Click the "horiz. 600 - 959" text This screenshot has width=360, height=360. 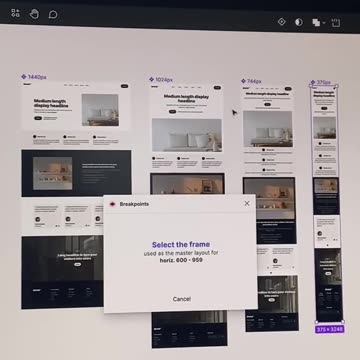click(181, 260)
